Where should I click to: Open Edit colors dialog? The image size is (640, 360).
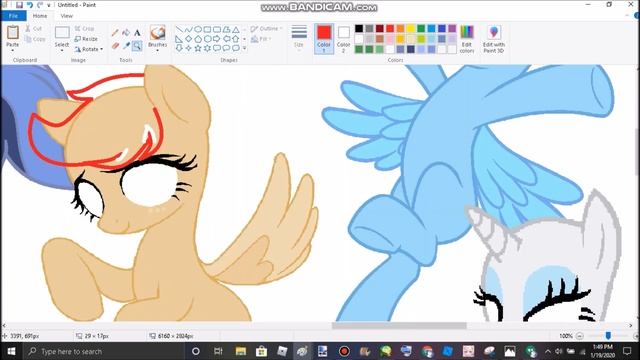click(x=467, y=39)
